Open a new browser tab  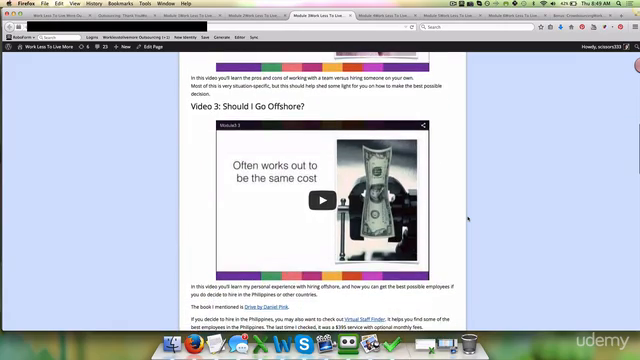pyautogui.click(x=621, y=16)
